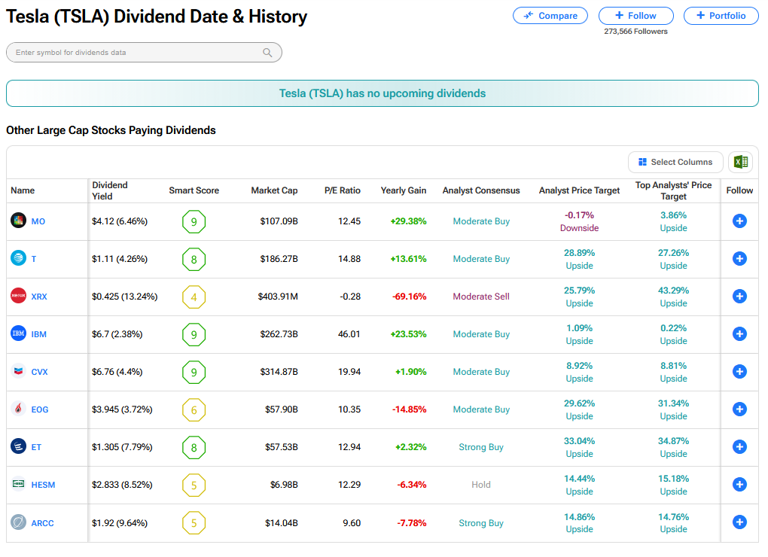768x557 pixels.
Task: Open the Select Columns dropdown
Action: click(x=675, y=162)
